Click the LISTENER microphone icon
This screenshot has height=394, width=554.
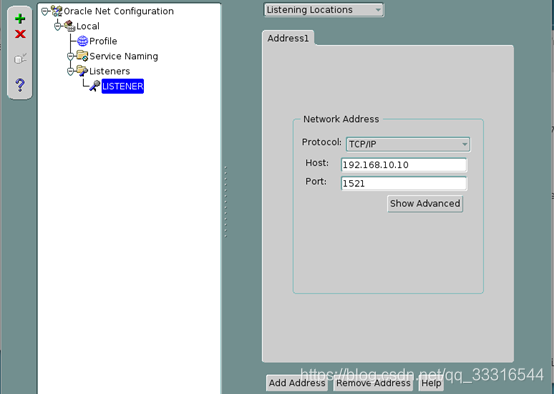pos(95,86)
